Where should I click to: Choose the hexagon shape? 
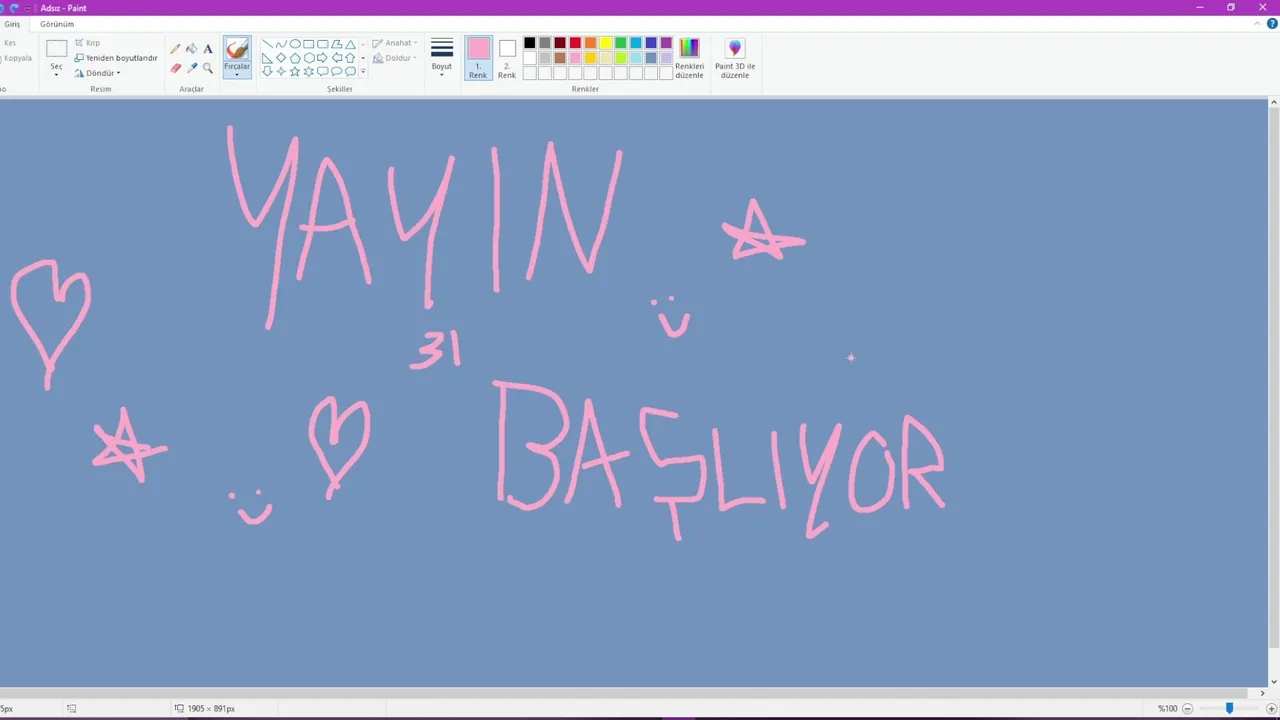(x=309, y=58)
